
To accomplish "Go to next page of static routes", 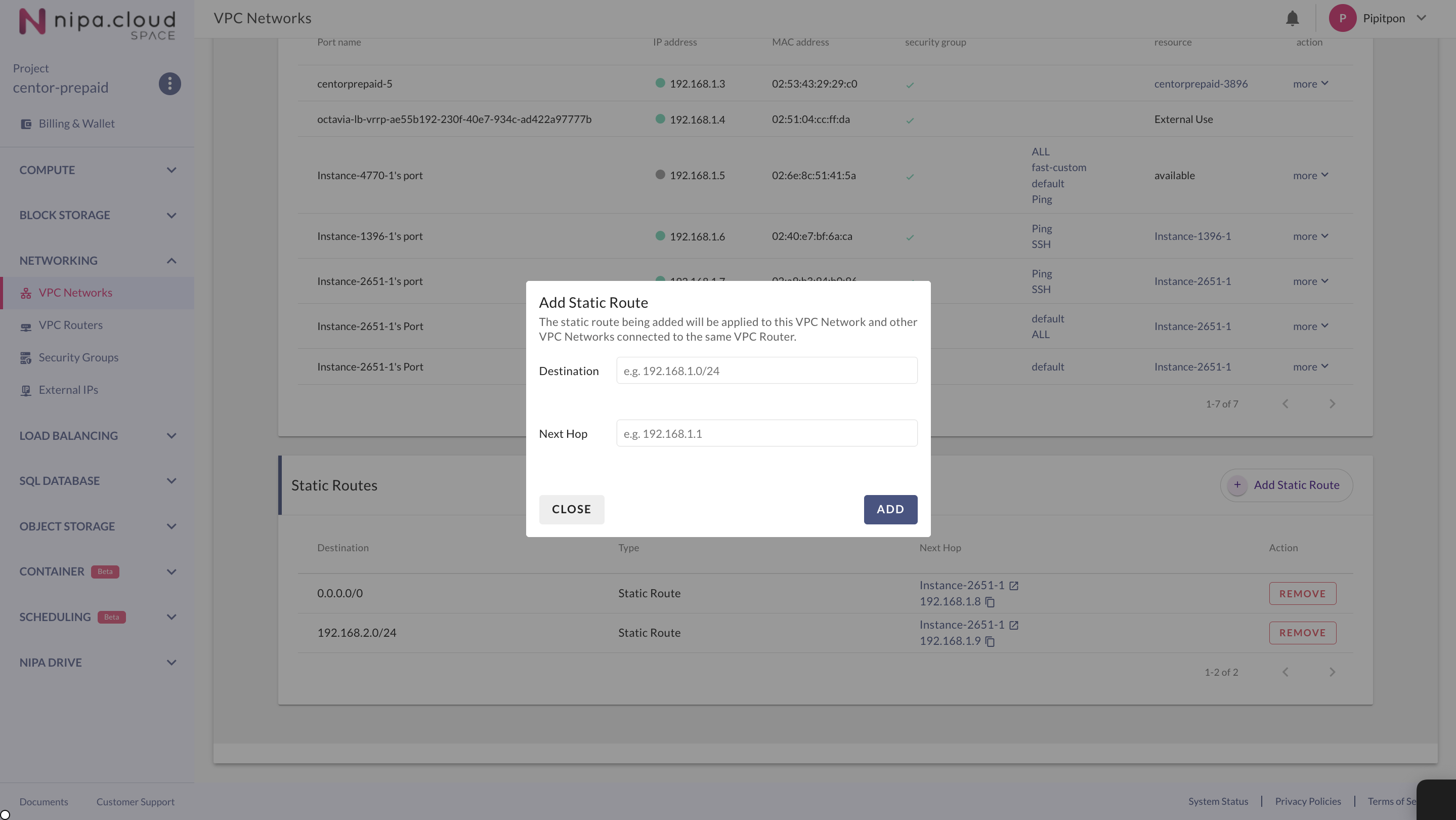I will point(1332,672).
